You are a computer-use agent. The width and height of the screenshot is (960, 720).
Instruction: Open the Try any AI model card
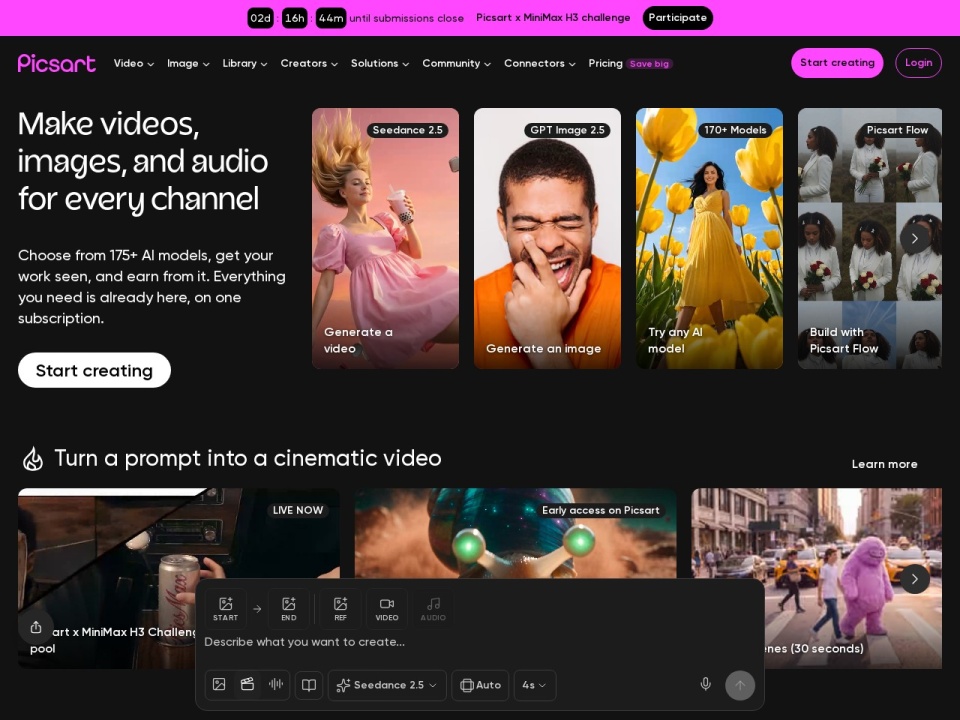point(709,238)
